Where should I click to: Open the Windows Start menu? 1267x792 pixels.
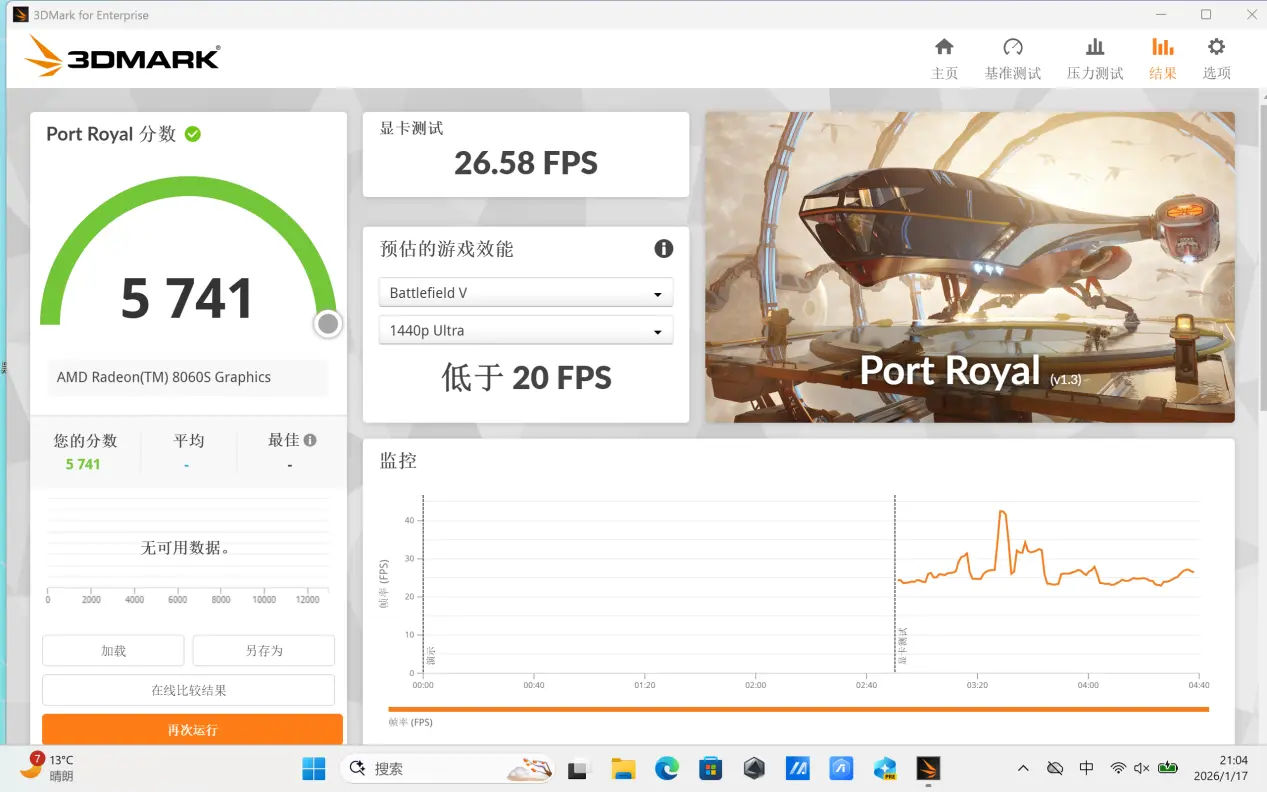(314, 768)
